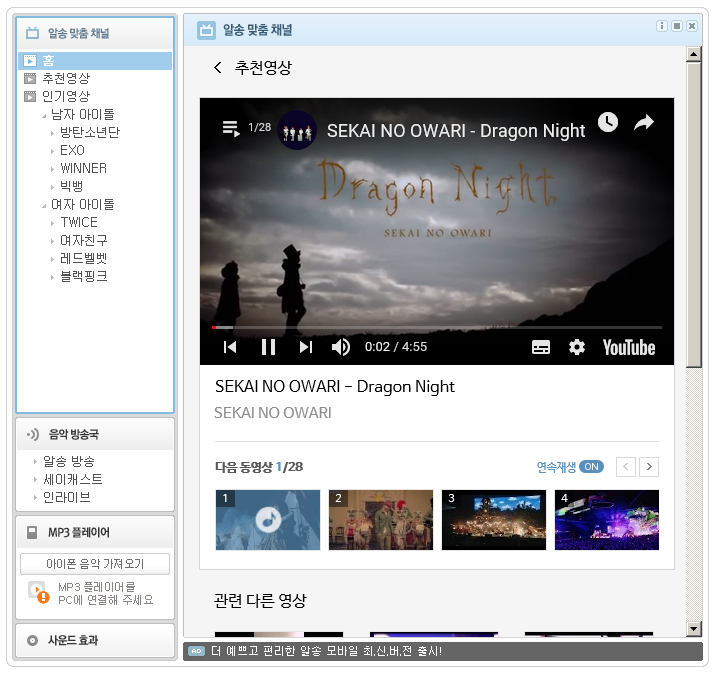Expand the TWICE tree node
Viewport: 717px width, 674px height.
pos(52,223)
